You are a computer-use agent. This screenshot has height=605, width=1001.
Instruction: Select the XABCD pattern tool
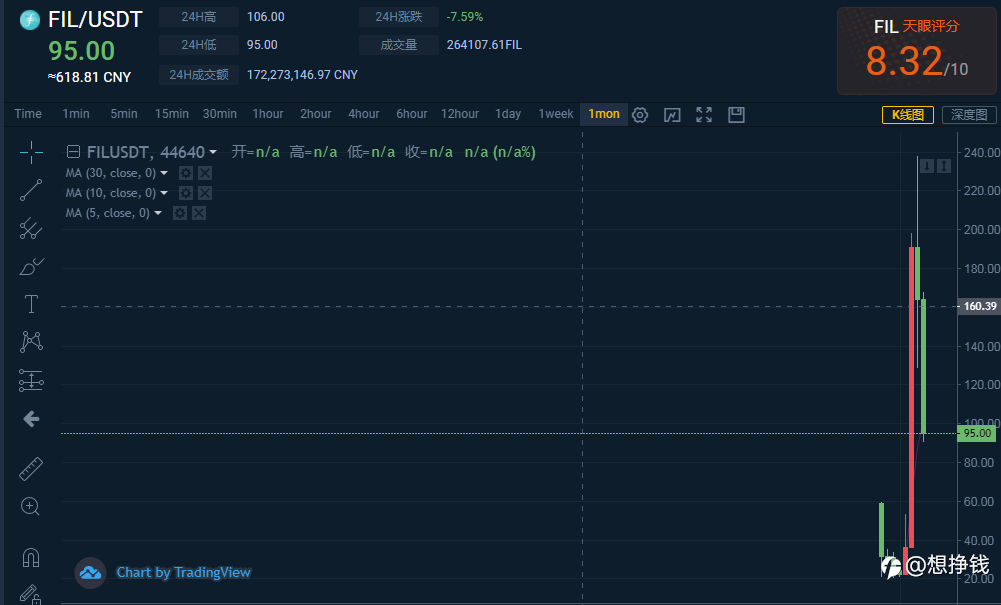31,342
